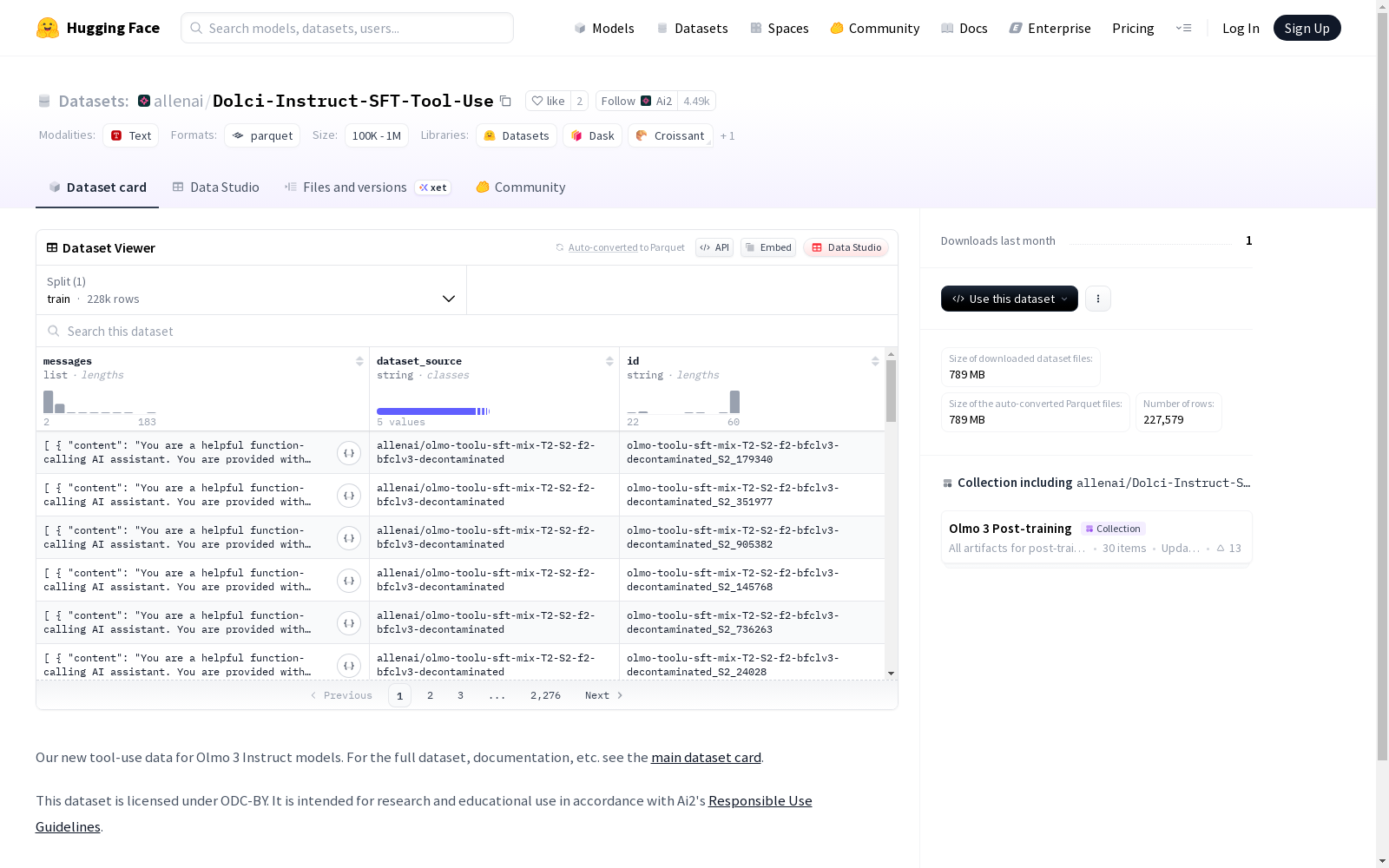Image resolution: width=1389 pixels, height=868 pixels.
Task: Expand the Split train dropdown
Action: (252, 290)
